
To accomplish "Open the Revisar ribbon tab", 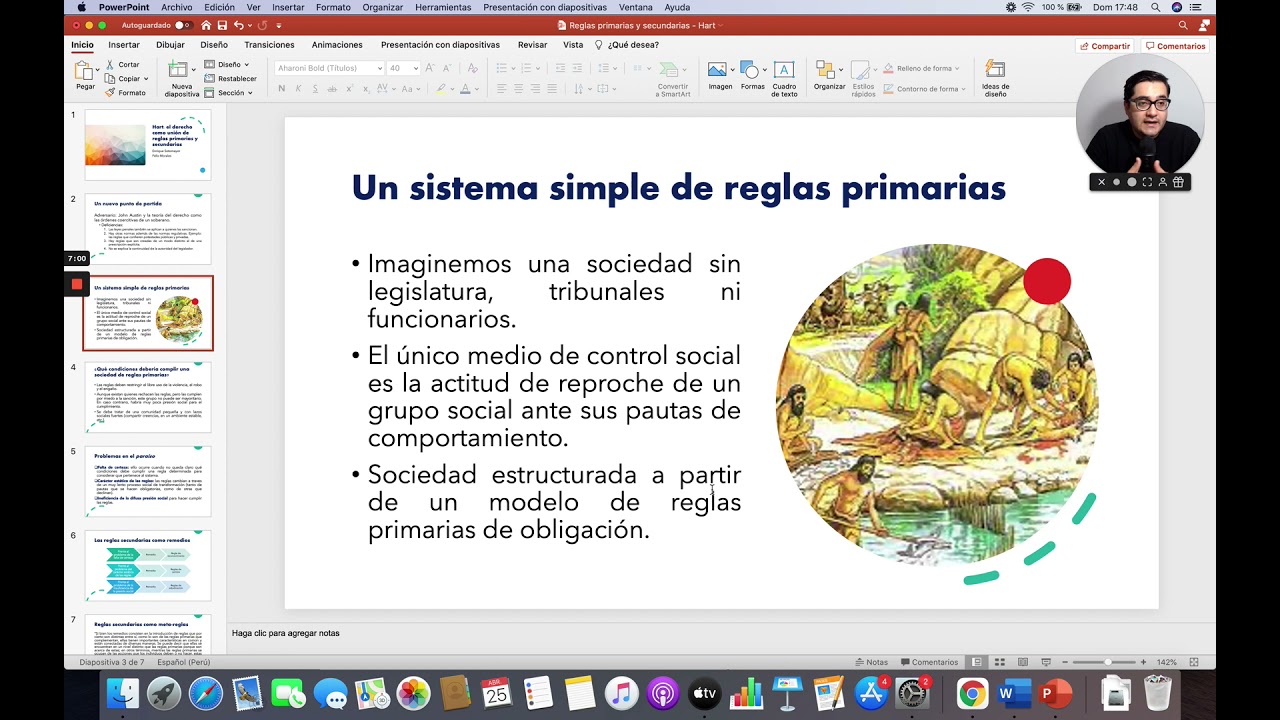I will click(x=532, y=45).
